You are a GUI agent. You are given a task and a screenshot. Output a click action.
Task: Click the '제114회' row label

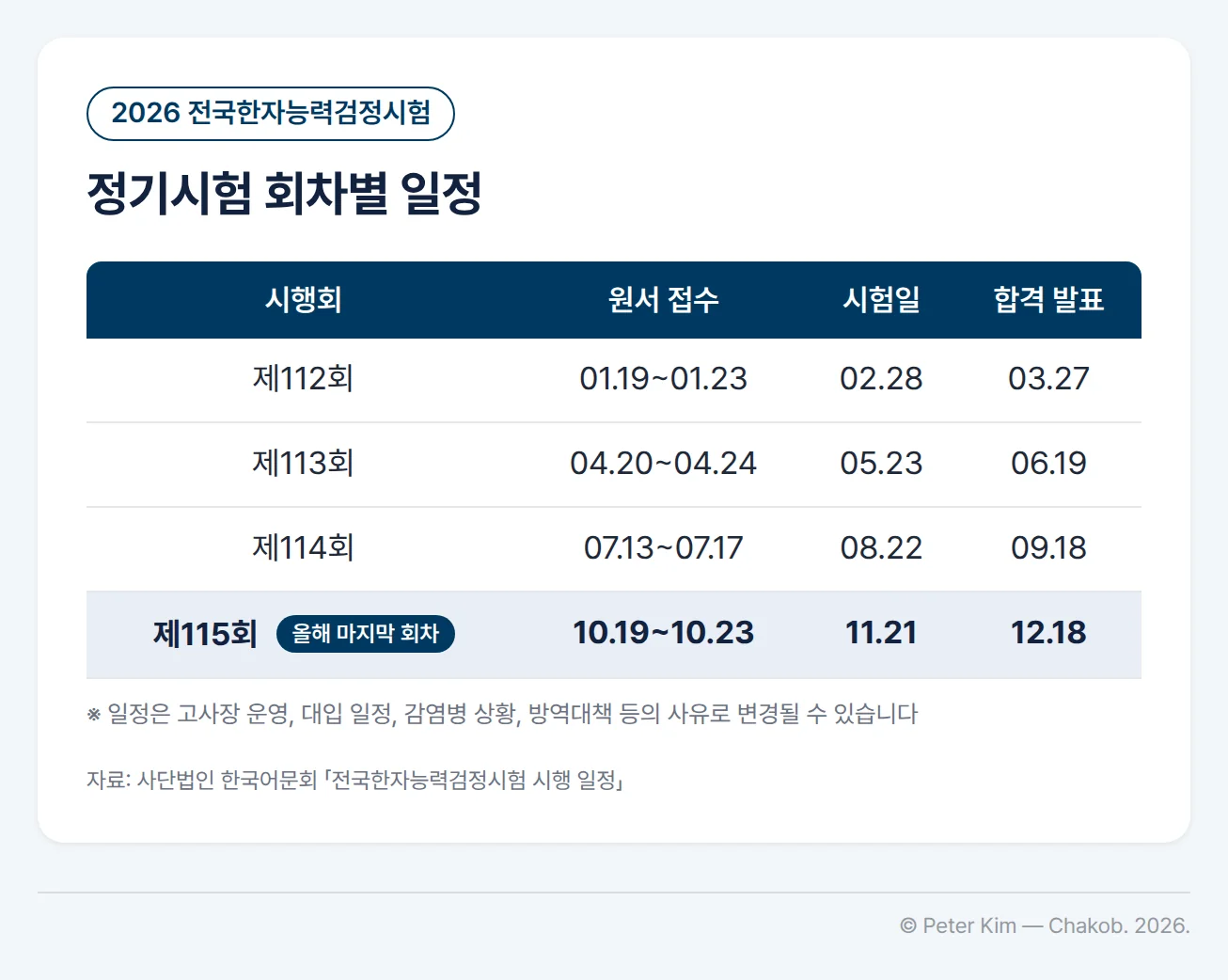(x=303, y=548)
